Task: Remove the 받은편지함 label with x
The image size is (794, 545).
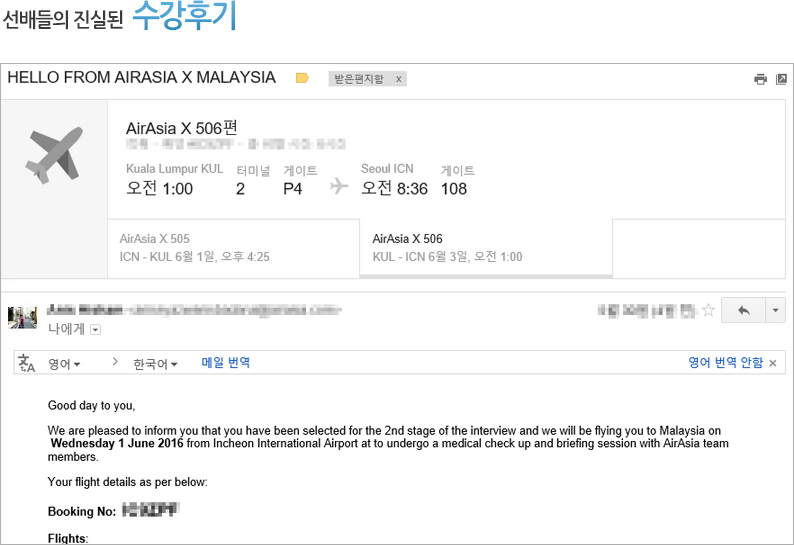Action: [x=399, y=79]
